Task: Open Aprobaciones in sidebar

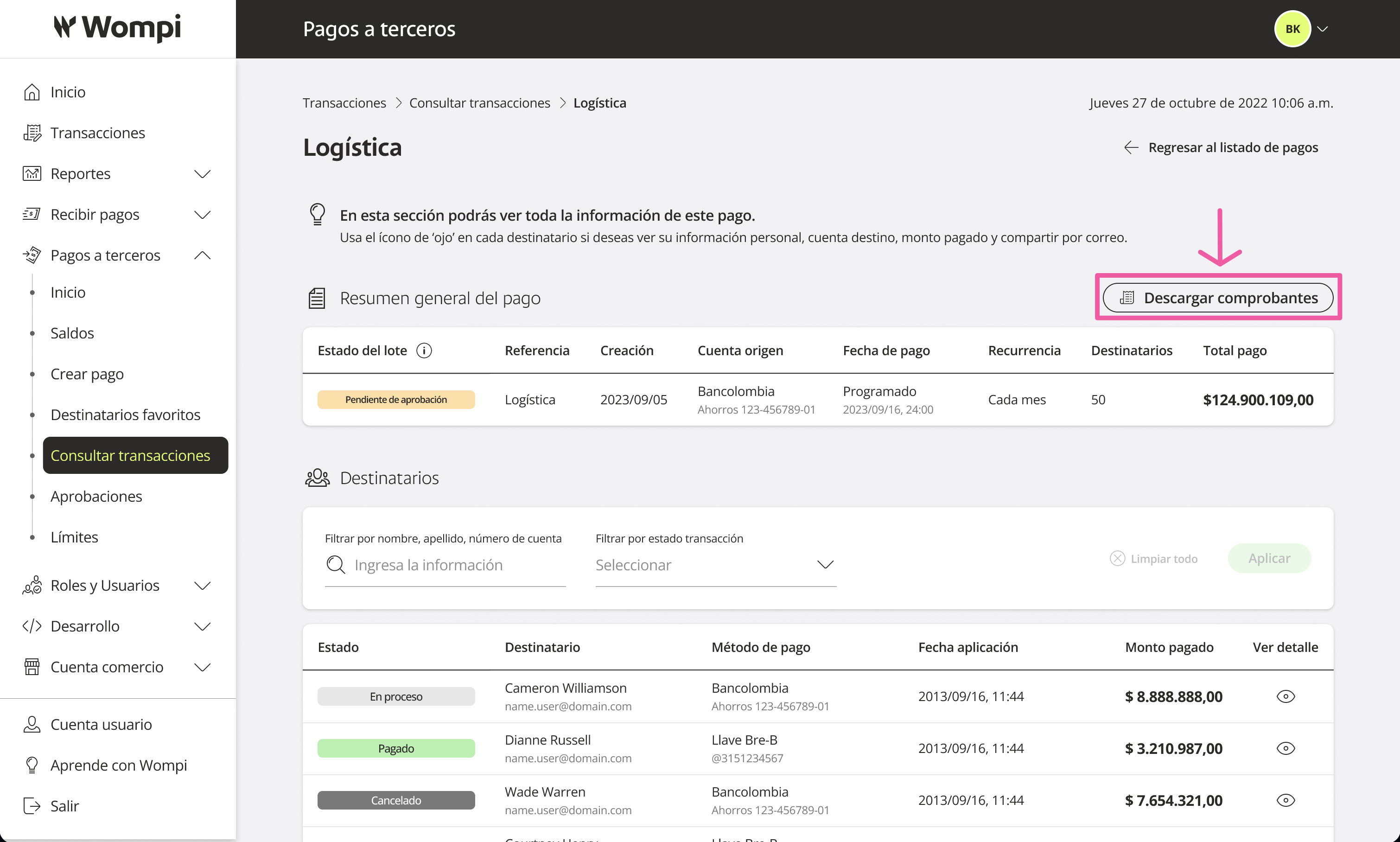Action: (96, 497)
